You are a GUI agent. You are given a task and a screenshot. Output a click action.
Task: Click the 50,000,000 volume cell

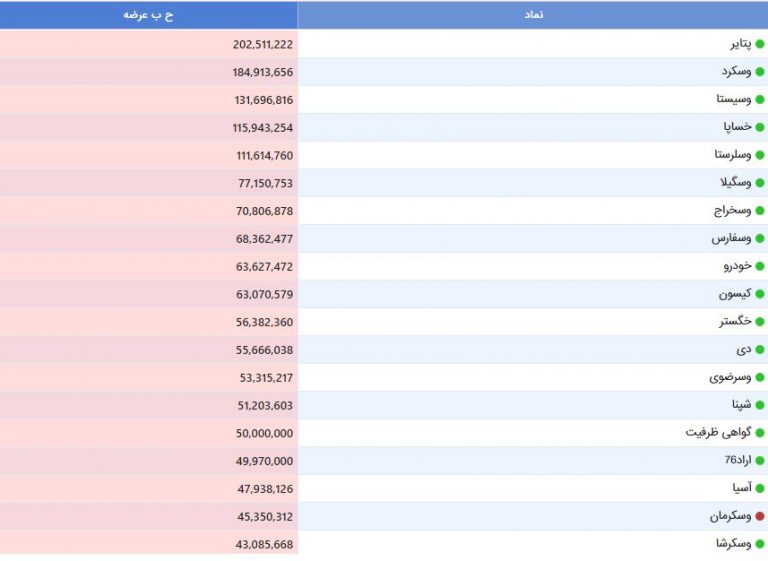264,434
